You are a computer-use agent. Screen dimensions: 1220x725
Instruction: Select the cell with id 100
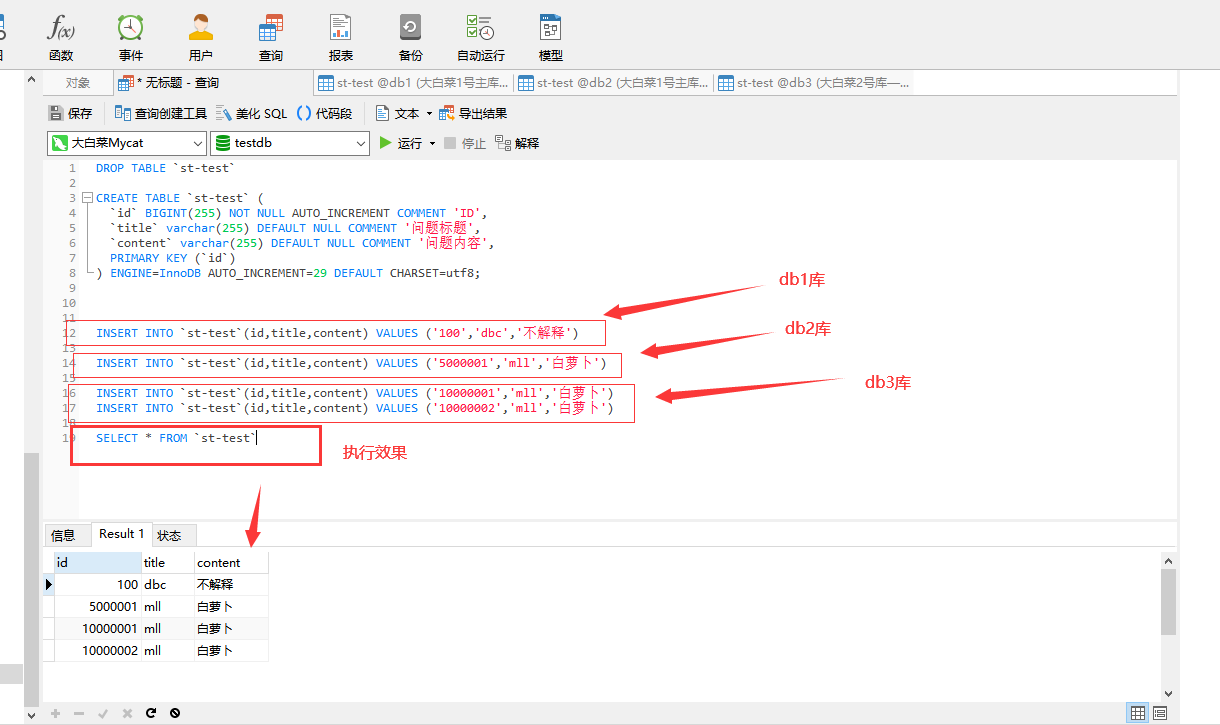(x=97, y=584)
